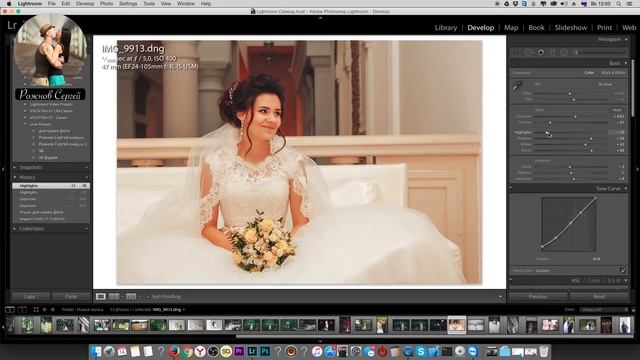Open White Balance As Shot dropdown

point(606,84)
